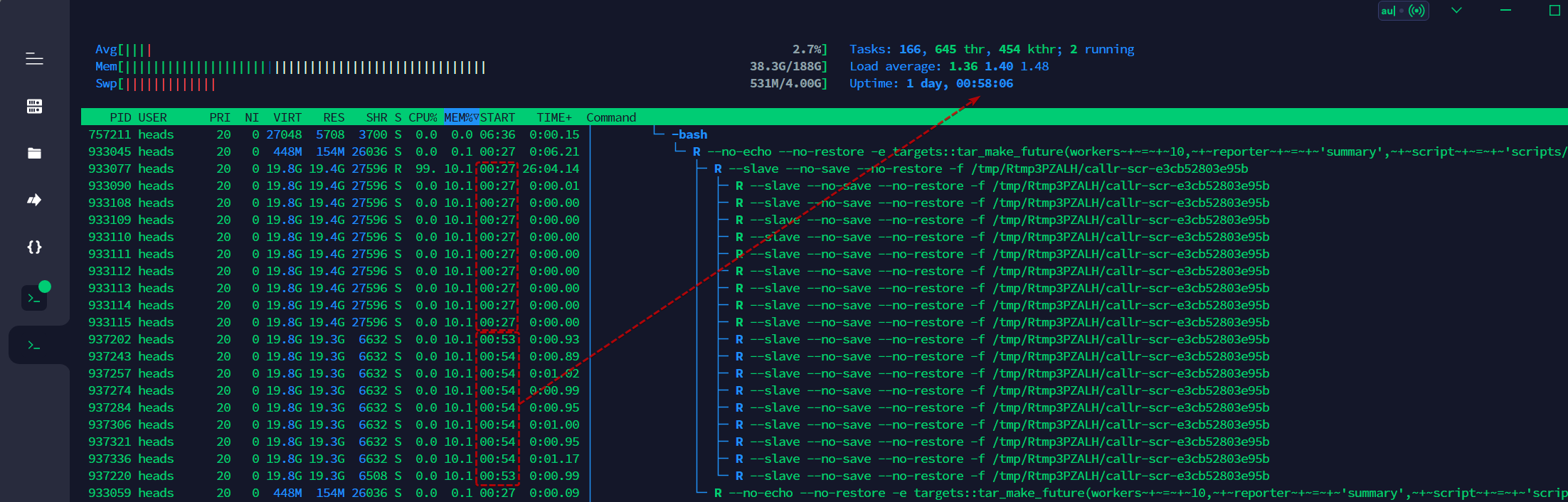Sort by START column header
Viewport: 1568px width, 502px height.
tap(497, 117)
